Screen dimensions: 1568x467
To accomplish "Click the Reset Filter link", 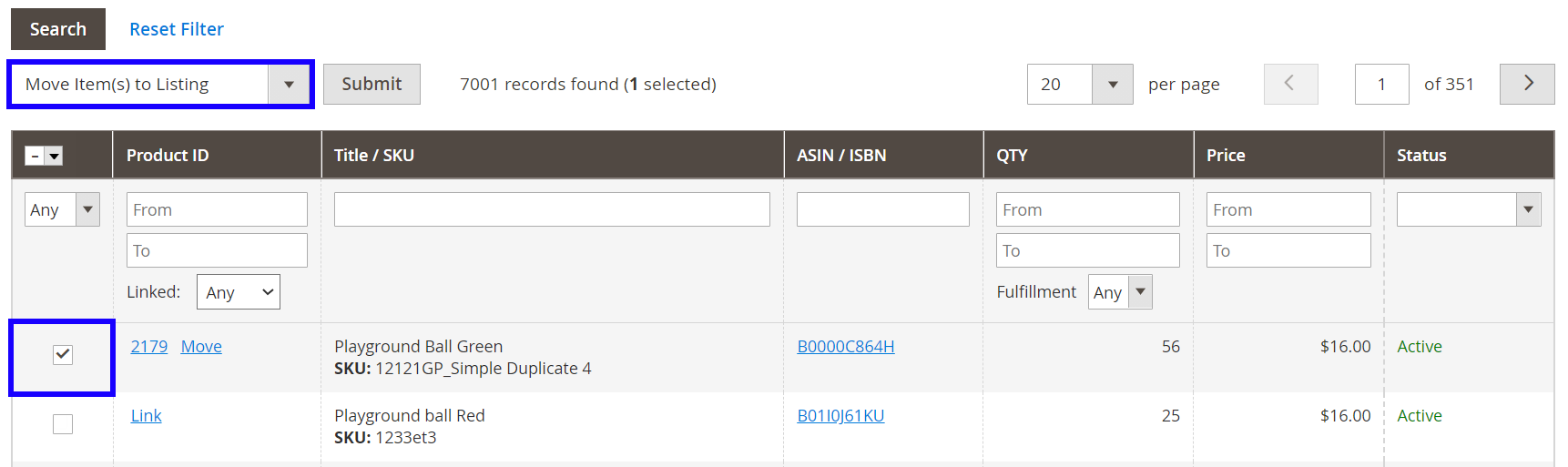I will pyautogui.click(x=177, y=29).
